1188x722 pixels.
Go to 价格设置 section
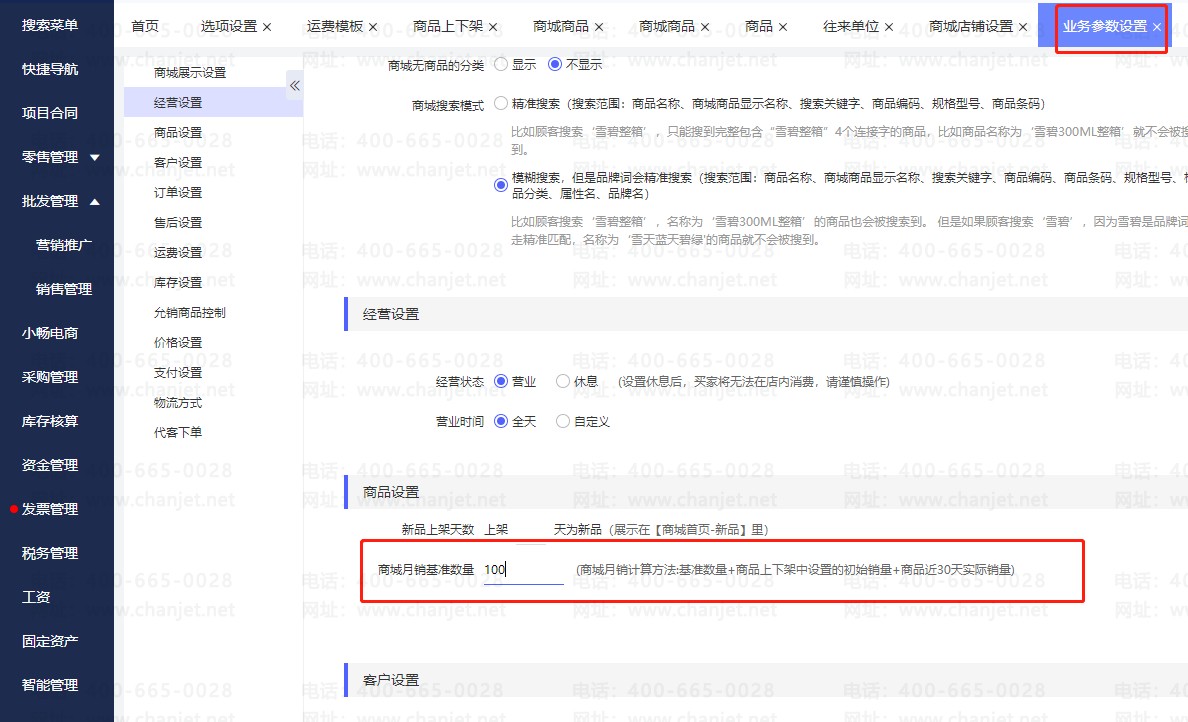(x=178, y=342)
